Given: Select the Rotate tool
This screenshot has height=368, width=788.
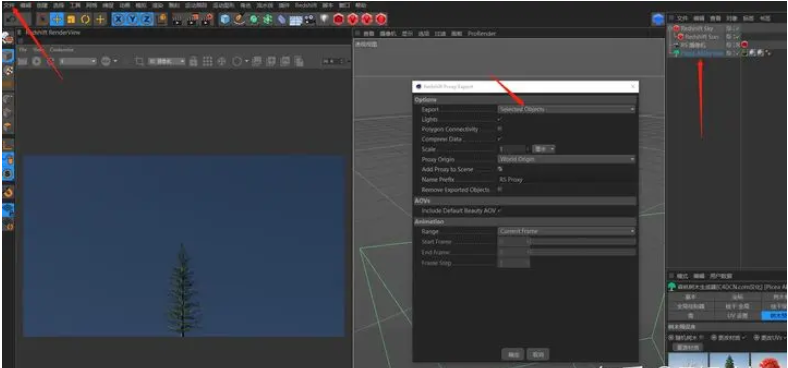Looking at the screenshot, I should click(x=85, y=19).
